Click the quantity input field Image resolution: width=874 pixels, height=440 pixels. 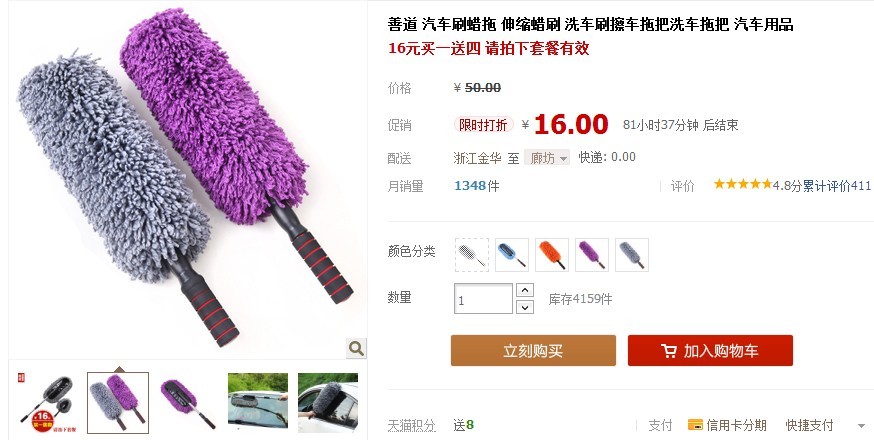coord(483,299)
